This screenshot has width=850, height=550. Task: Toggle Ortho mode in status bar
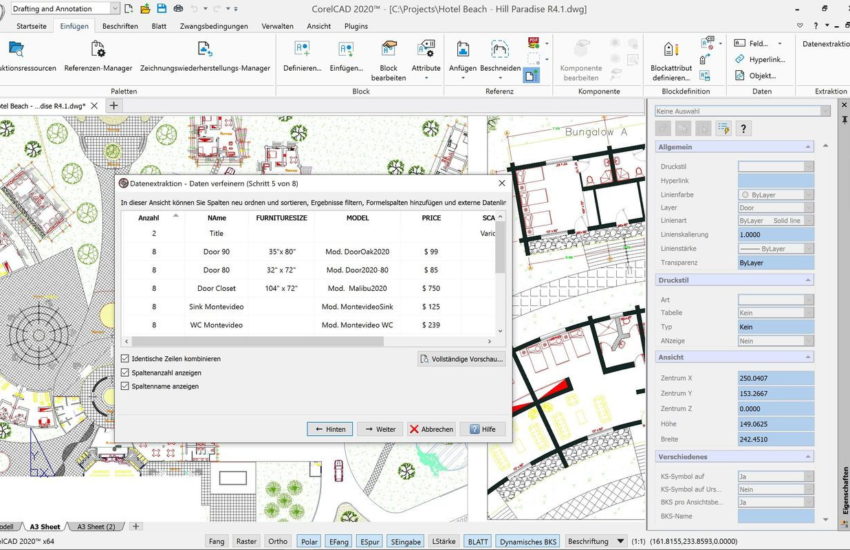[x=278, y=541]
